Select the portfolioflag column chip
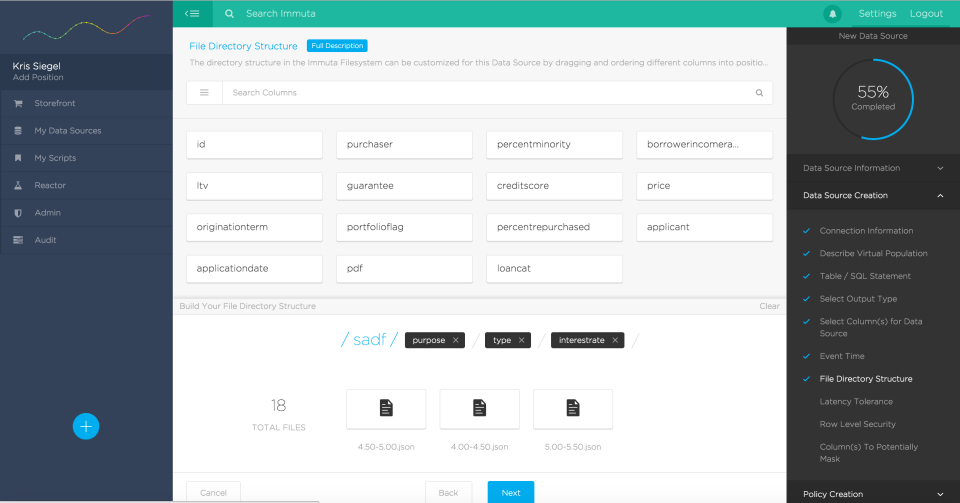The image size is (960, 503). tap(404, 227)
